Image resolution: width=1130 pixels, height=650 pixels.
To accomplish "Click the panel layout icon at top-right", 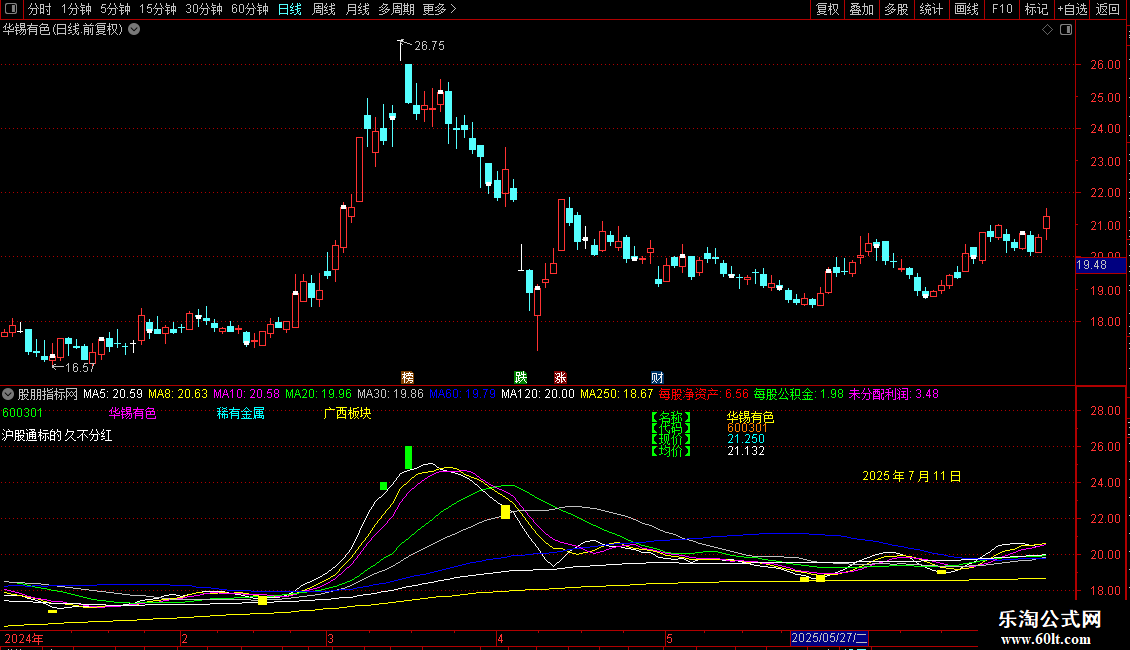I will (x=1065, y=30).
